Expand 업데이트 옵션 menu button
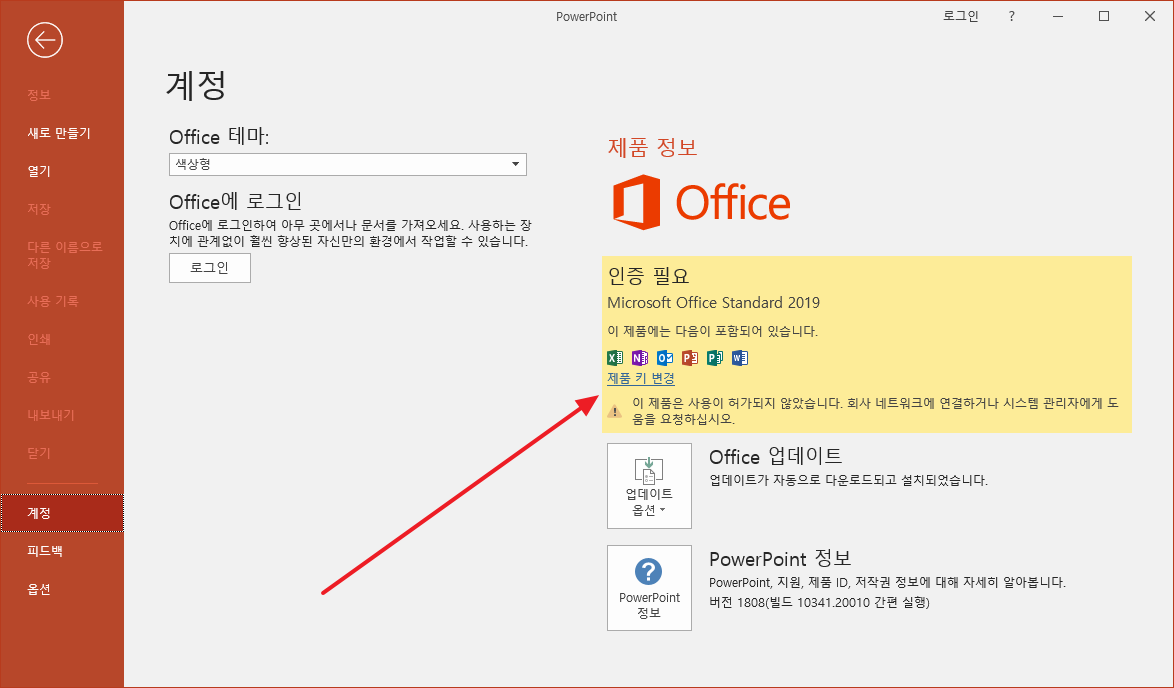1174x688 pixels. tap(649, 486)
